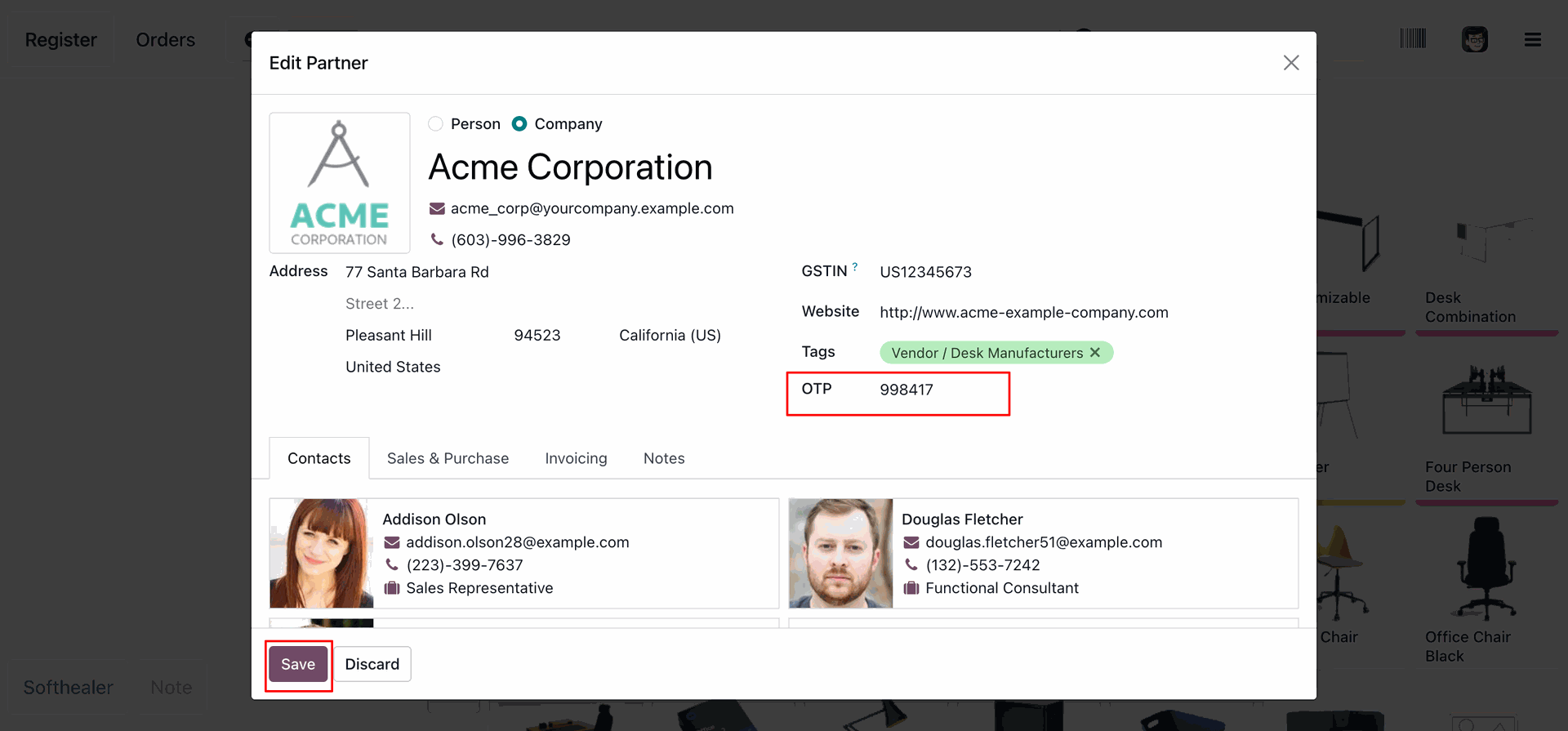
Task: Discard the partner changes
Action: coord(372,665)
